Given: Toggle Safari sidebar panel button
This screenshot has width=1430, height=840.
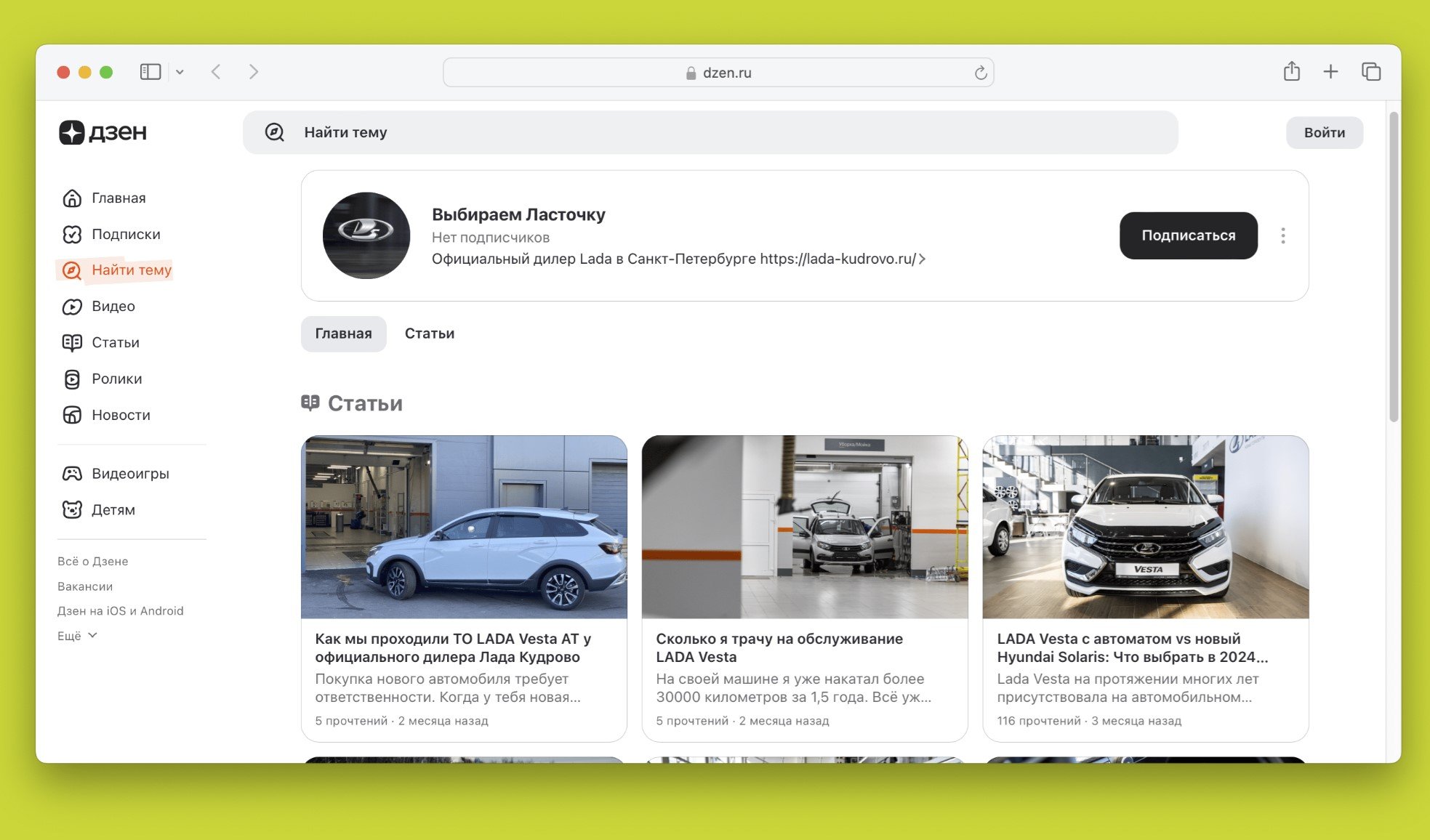Looking at the screenshot, I should tap(150, 71).
